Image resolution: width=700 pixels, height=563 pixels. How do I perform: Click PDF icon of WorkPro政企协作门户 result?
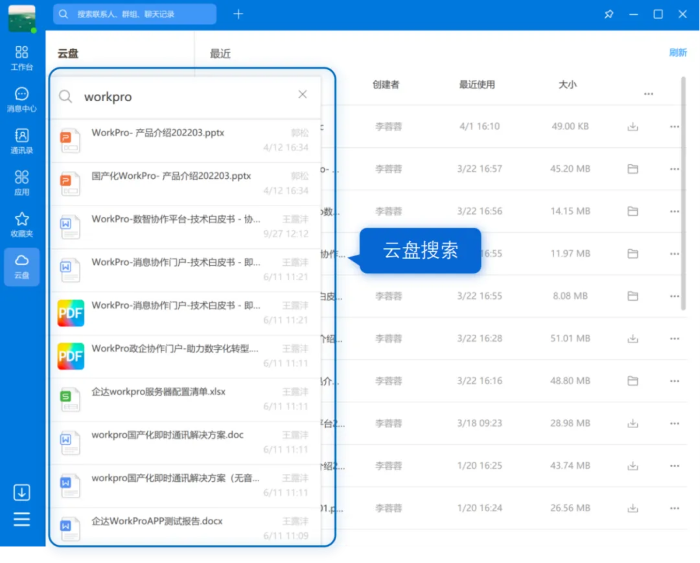[71, 356]
